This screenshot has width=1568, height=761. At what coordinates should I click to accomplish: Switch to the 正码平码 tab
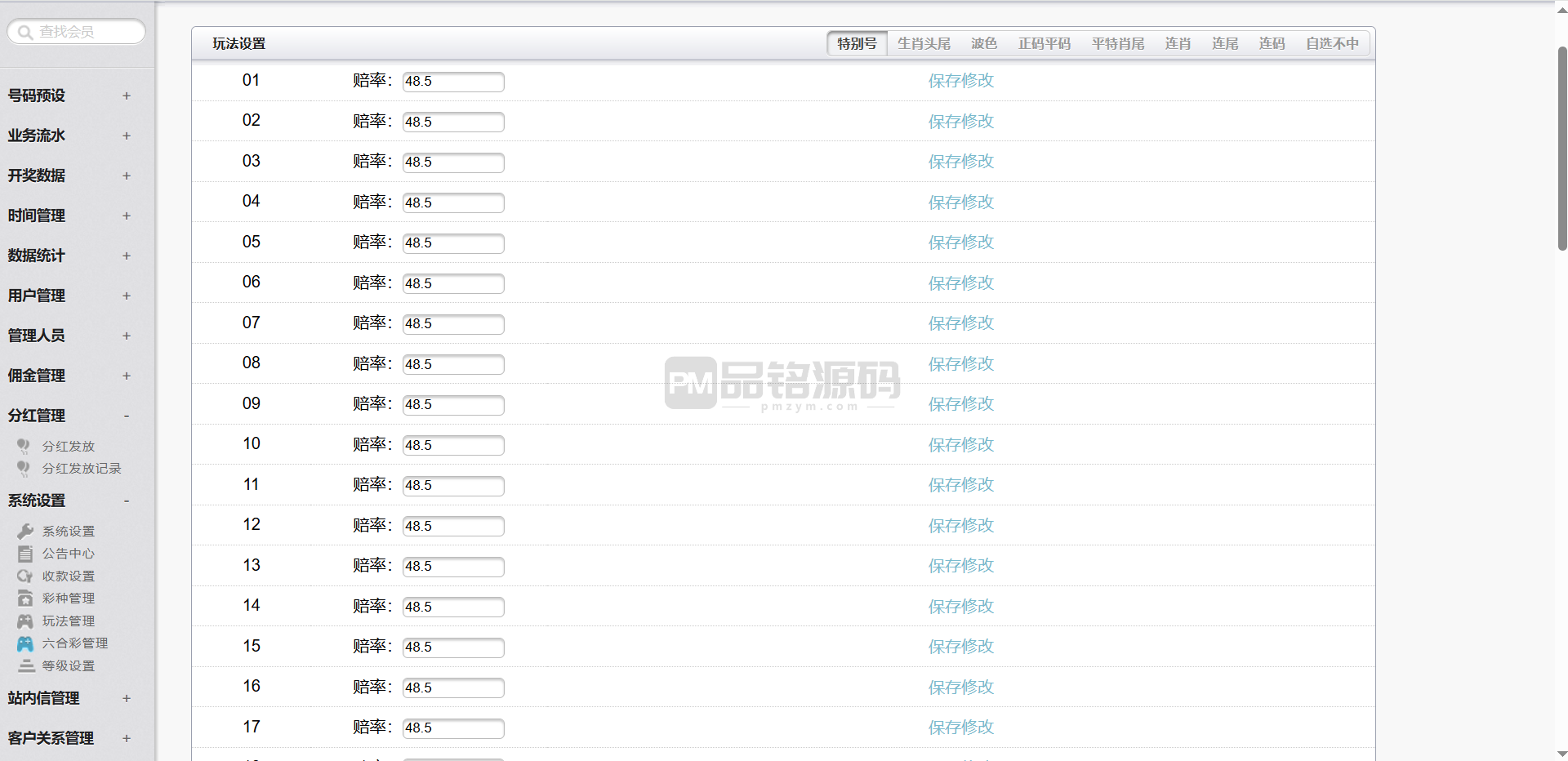coord(1045,43)
